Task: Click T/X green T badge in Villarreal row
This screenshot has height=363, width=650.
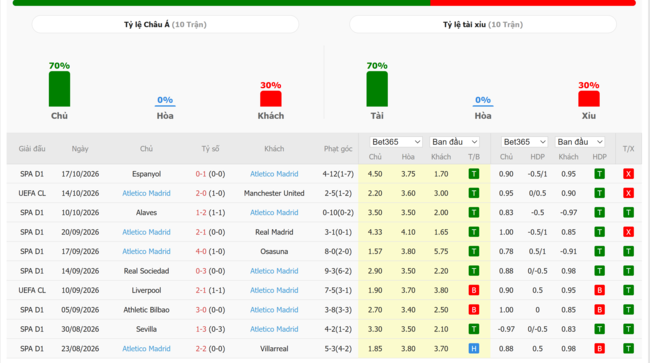Action: [628, 348]
